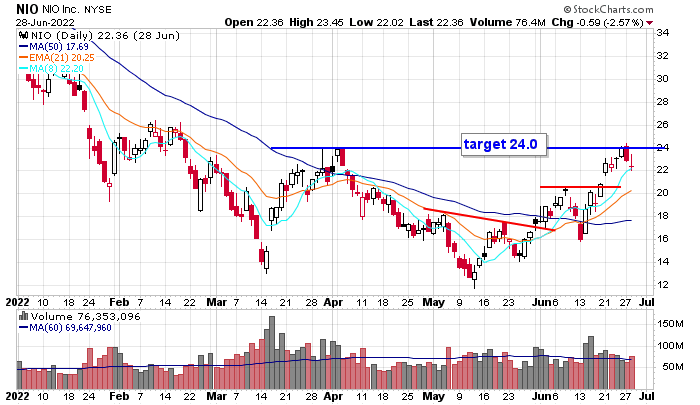Click the 'May' label on price chart axis
The width and height of the screenshot is (700, 405).
[433, 302]
